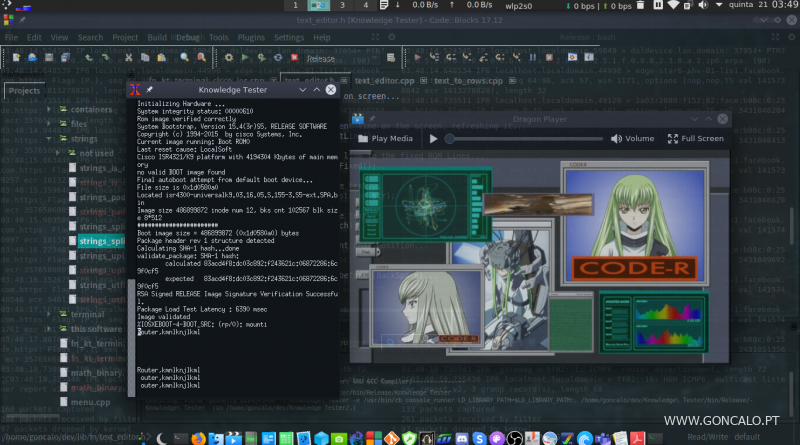The height and width of the screenshot is (445, 800).
Task: Select the this software tree item
Action: point(96,329)
